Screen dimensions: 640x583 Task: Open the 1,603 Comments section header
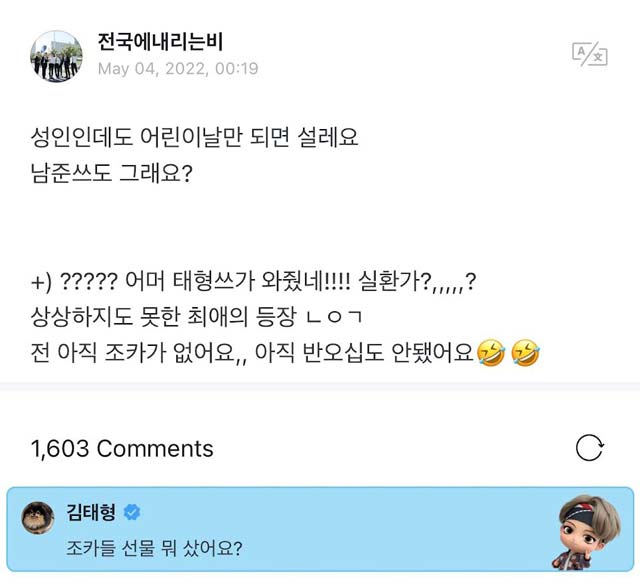point(122,448)
